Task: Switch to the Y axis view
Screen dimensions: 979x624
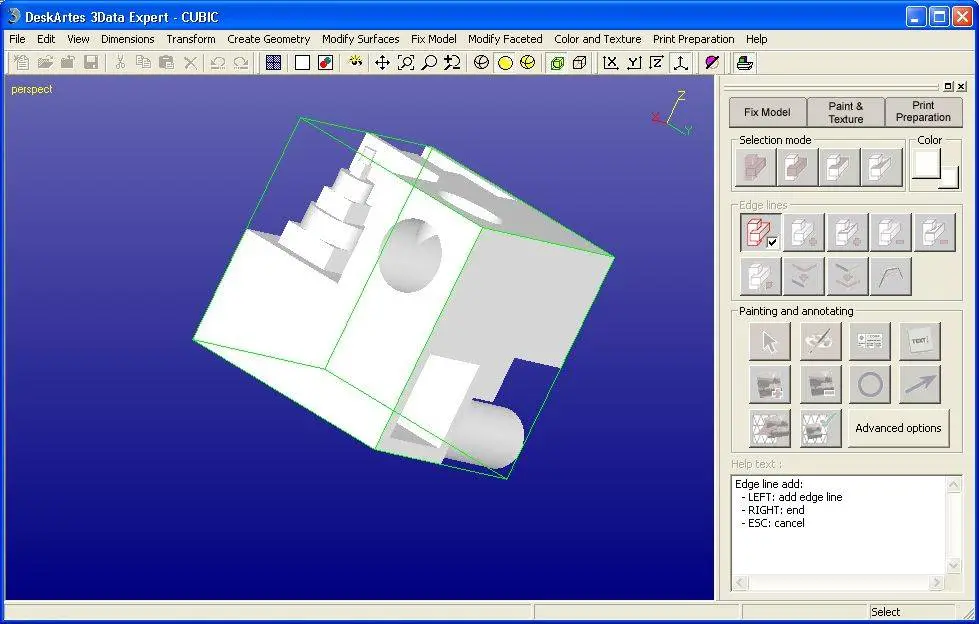Action: pyautogui.click(x=633, y=62)
